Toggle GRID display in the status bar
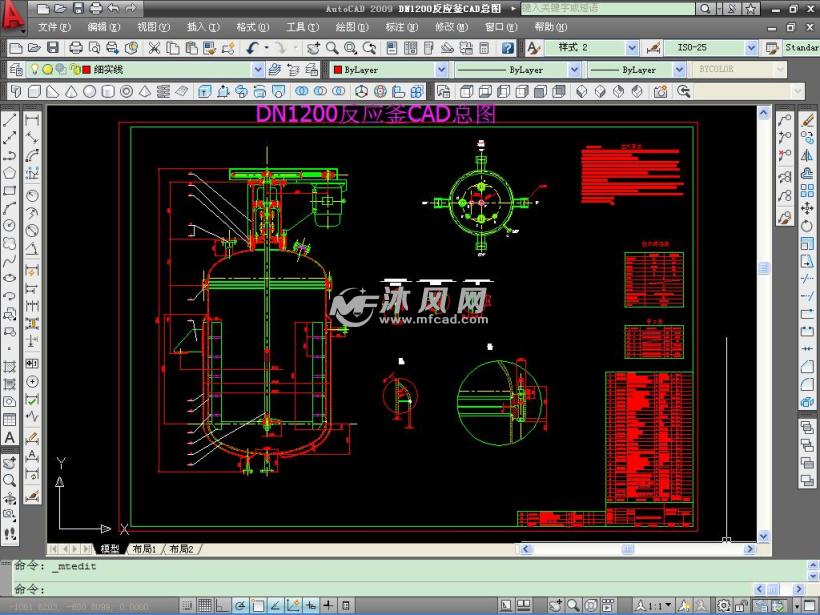Image resolution: width=820 pixels, height=615 pixels. click(x=207, y=605)
